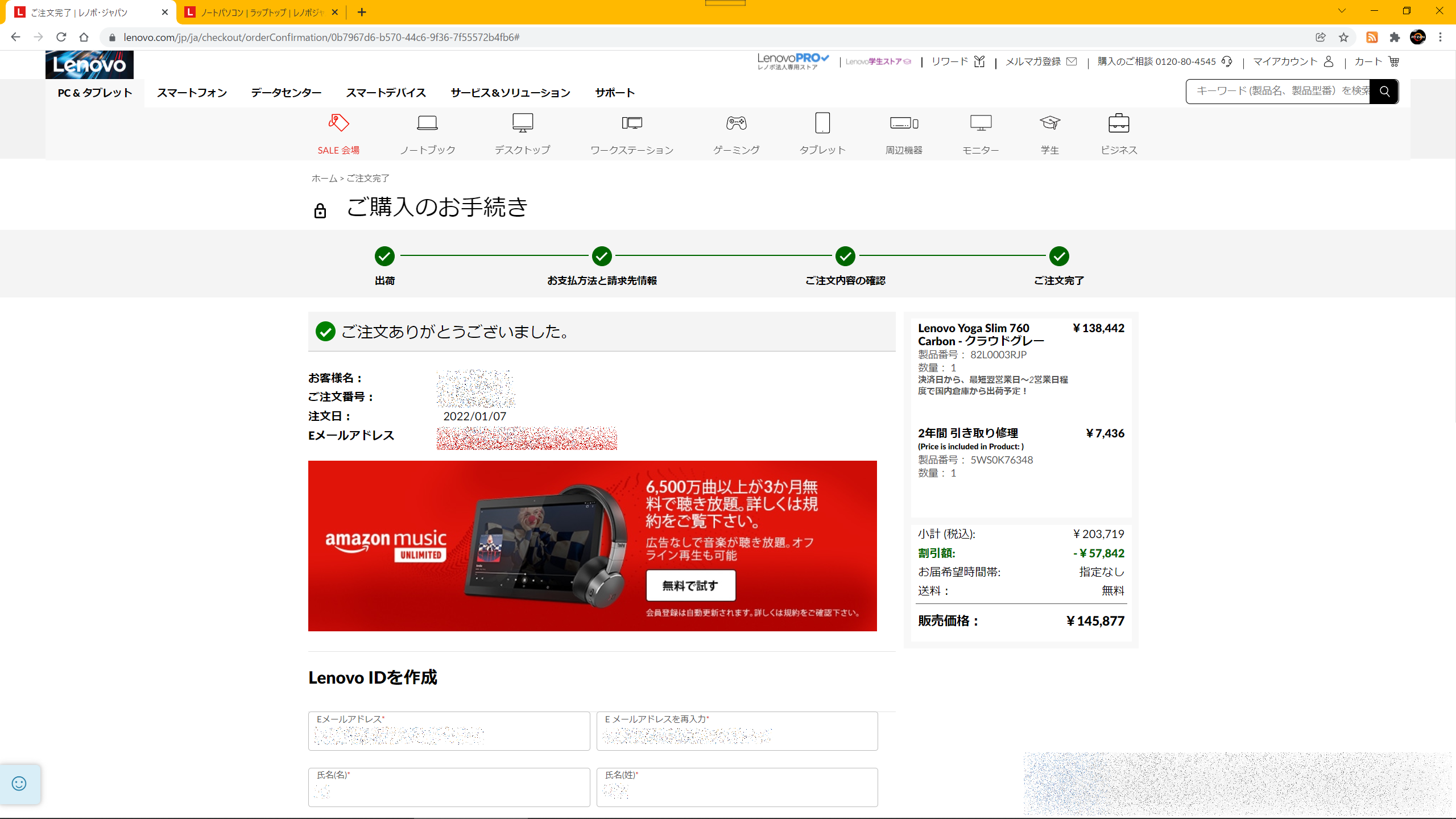This screenshot has width=1456, height=819.
Task: Click the ご注文完了 step checkmark
Action: click(1059, 257)
